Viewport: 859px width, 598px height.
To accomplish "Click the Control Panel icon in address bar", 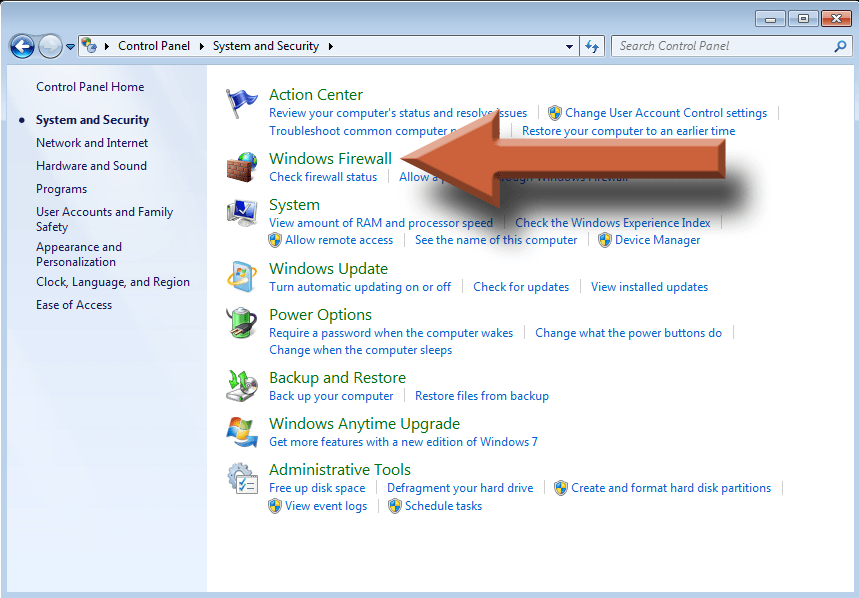I will coord(89,46).
